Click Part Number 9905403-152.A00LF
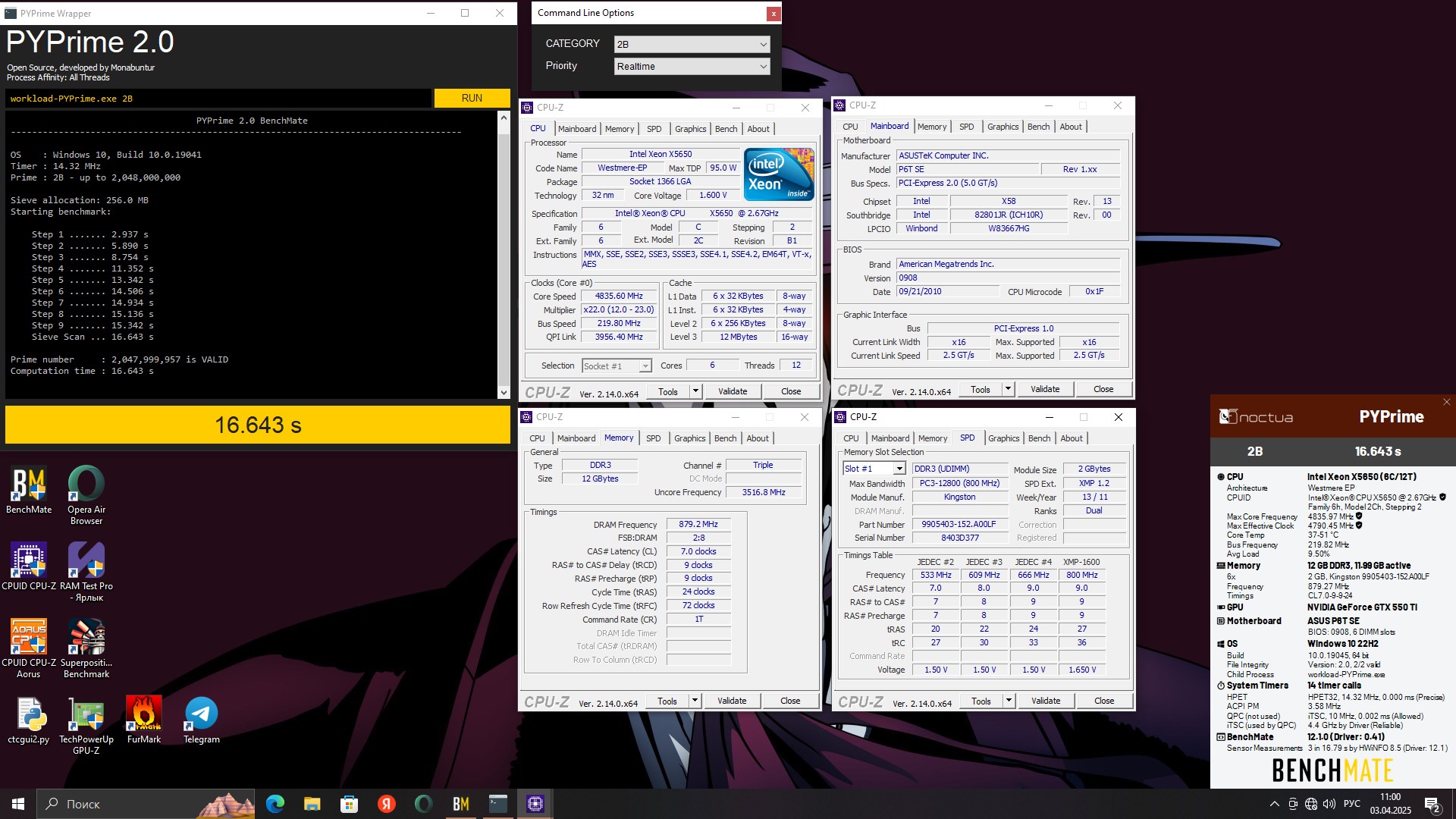 pyautogui.click(x=959, y=524)
